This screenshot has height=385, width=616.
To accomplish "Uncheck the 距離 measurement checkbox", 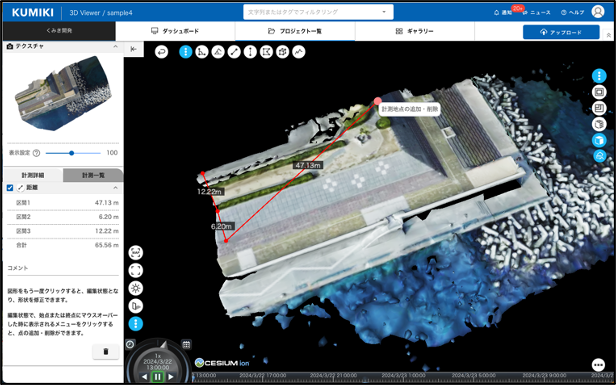I will (10, 188).
